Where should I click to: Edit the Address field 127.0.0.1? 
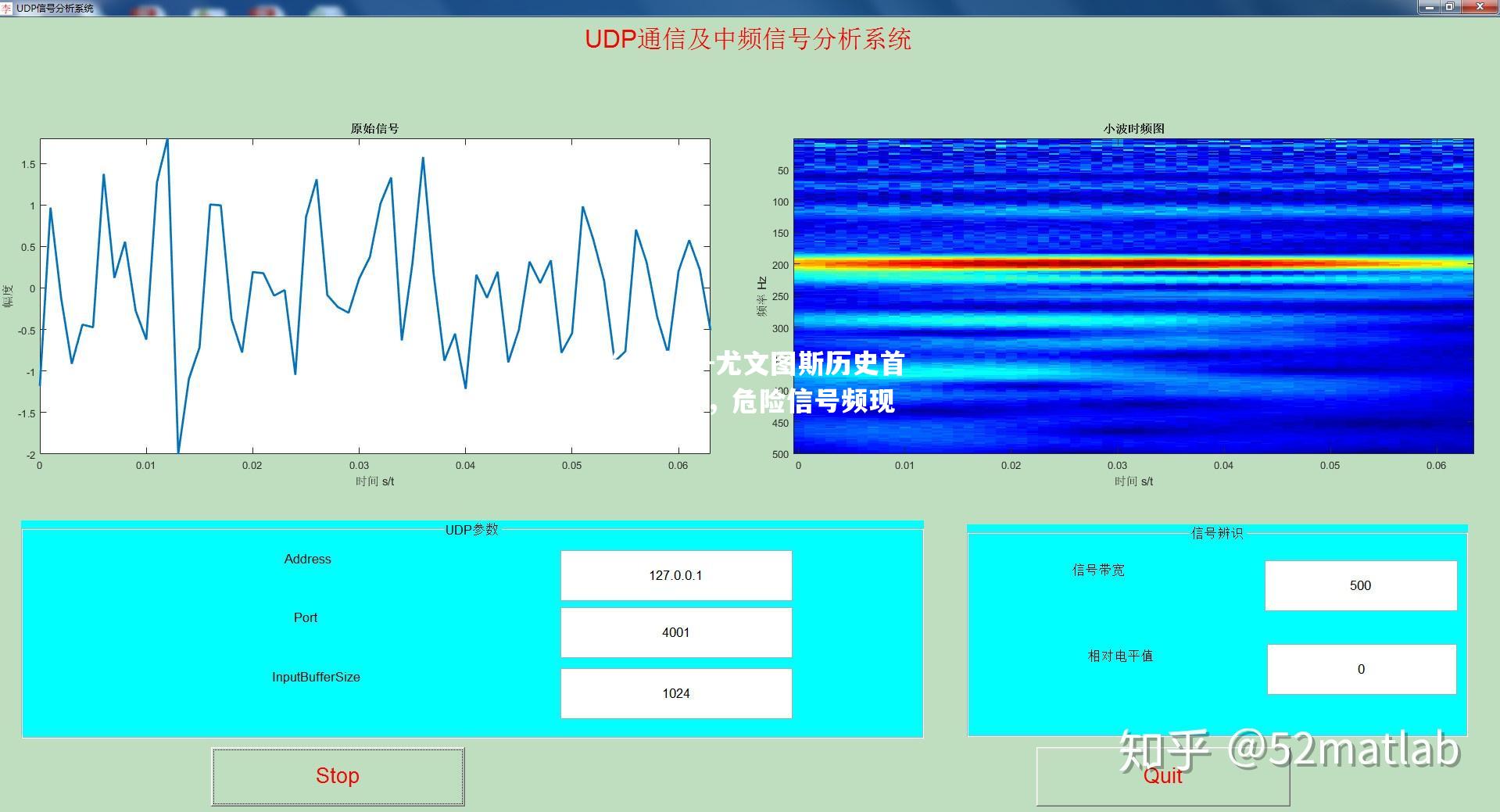(676, 575)
